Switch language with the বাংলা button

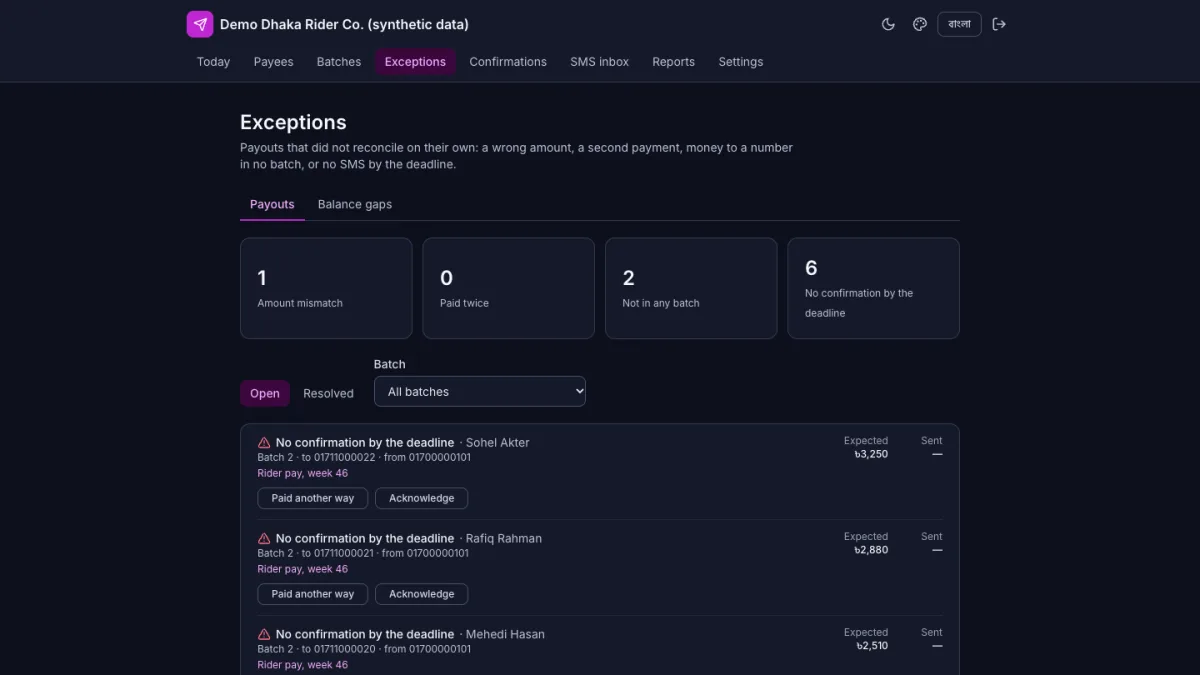[959, 24]
